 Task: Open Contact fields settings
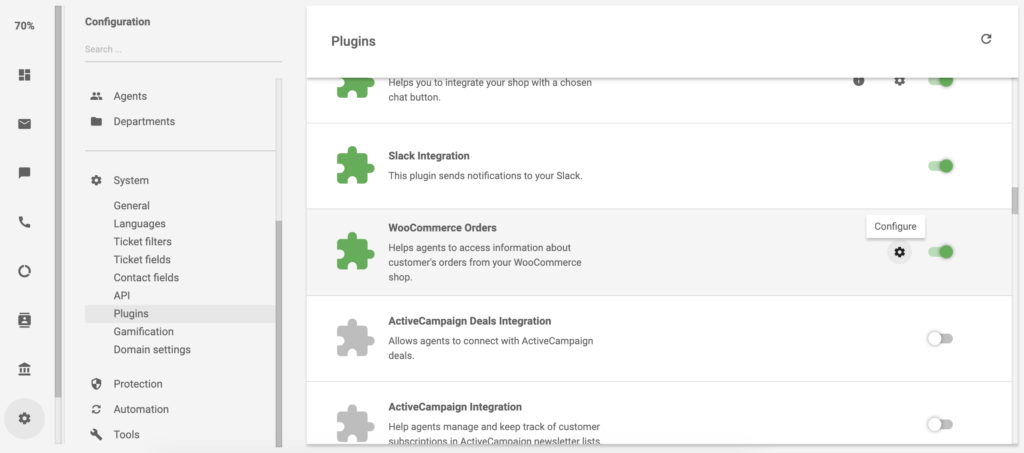(x=146, y=277)
